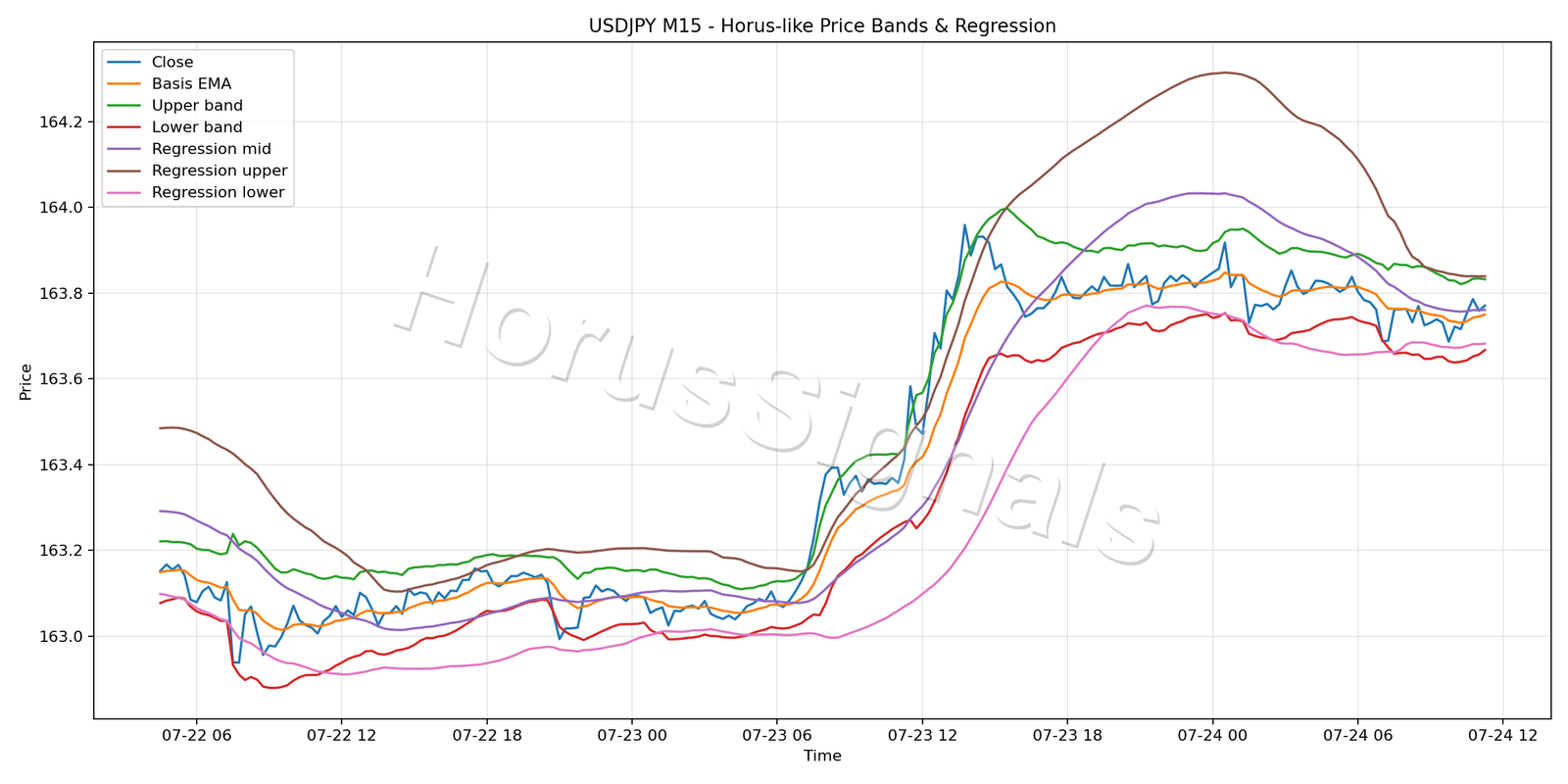Viewport: 1568px width, 784px height.
Task: Click the x-axis tick '07-22 12'
Action: pyautogui.click(x=341, y=735)
